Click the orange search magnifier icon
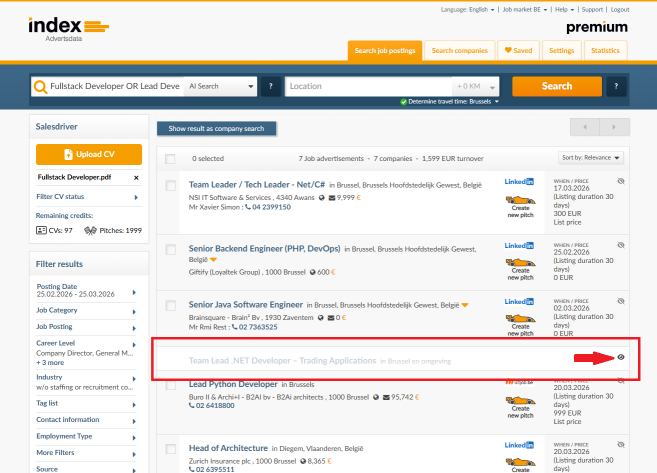Screen dimensions: 657x473 (x=41, y=86)
